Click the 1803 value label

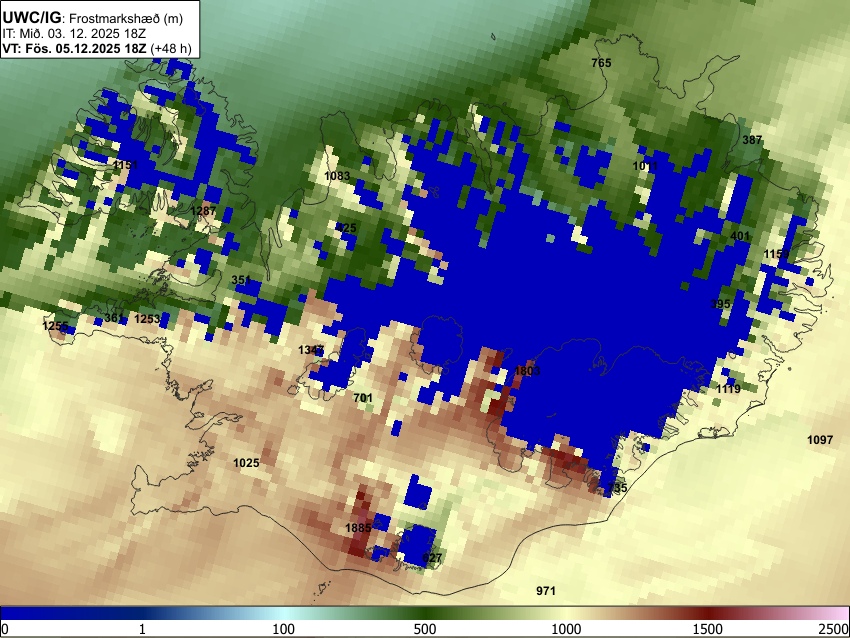(527, 371)
